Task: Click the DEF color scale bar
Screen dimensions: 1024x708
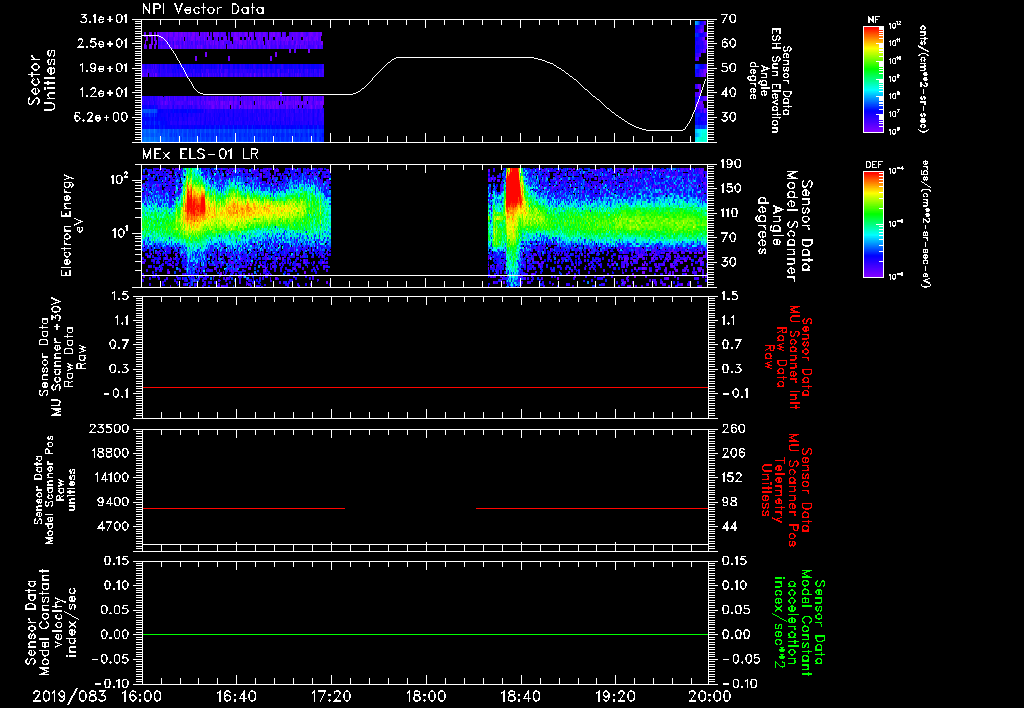Action: (874, 224)
